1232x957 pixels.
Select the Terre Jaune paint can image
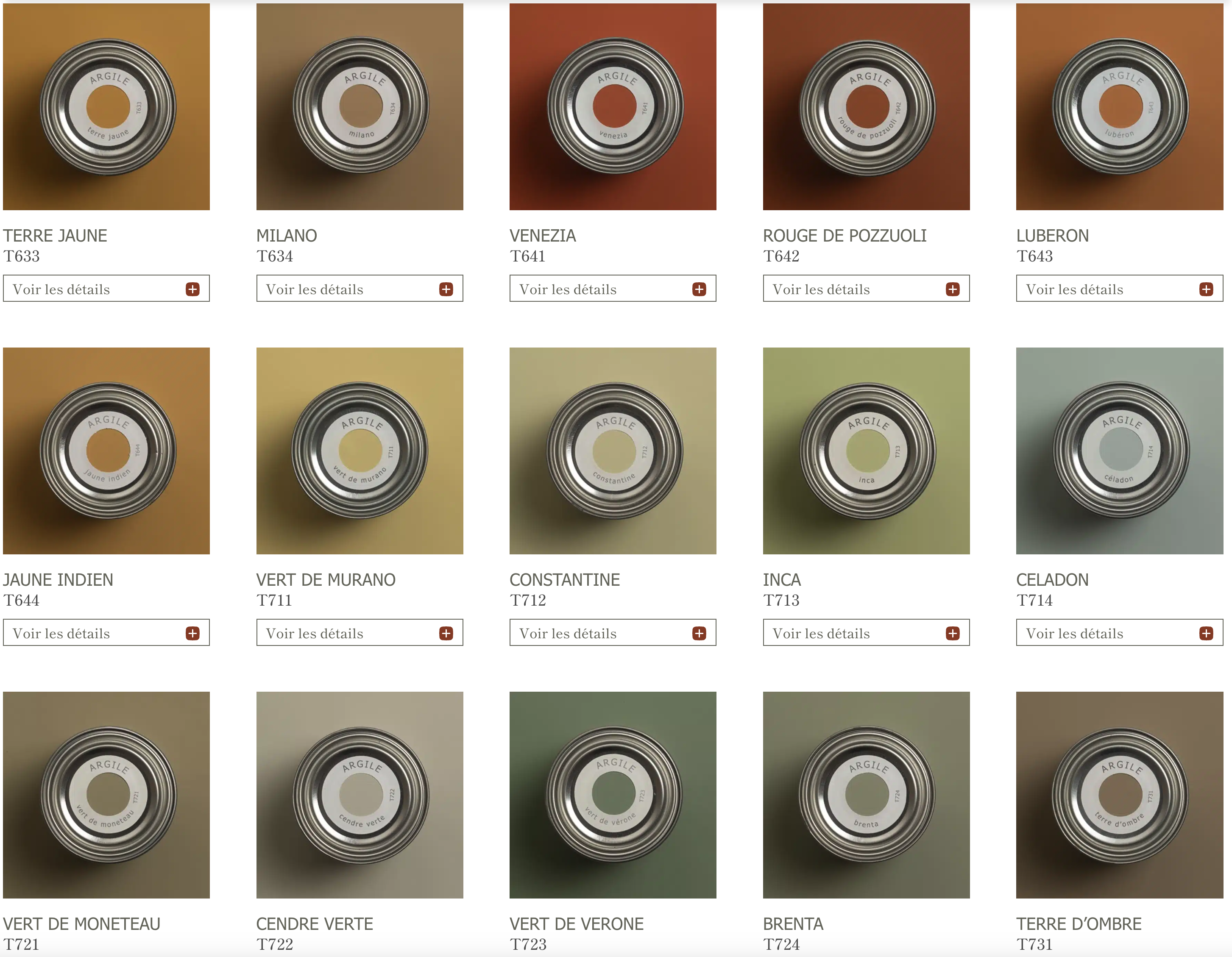106,106
